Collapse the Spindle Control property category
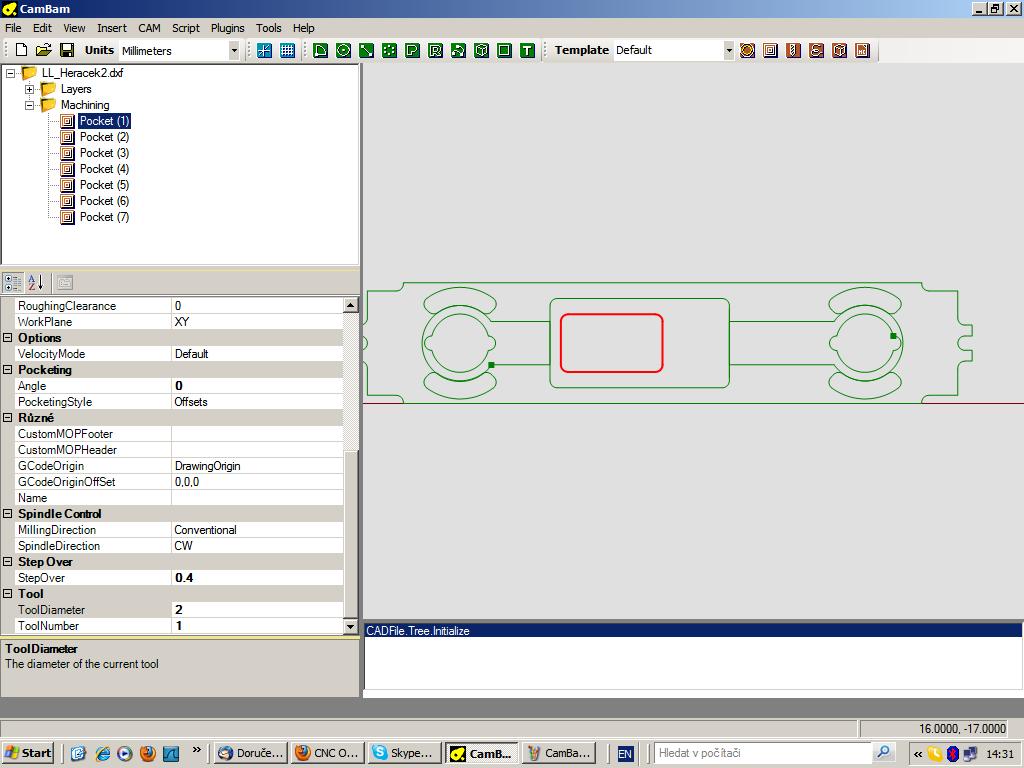 (x=8, y=514)
